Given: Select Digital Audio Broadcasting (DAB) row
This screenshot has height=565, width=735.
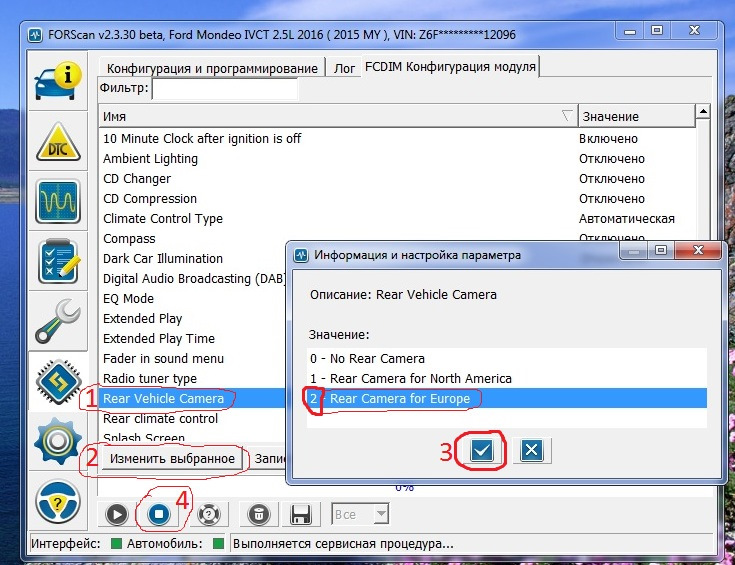Looking at the screenshot, I should [194, 279].
